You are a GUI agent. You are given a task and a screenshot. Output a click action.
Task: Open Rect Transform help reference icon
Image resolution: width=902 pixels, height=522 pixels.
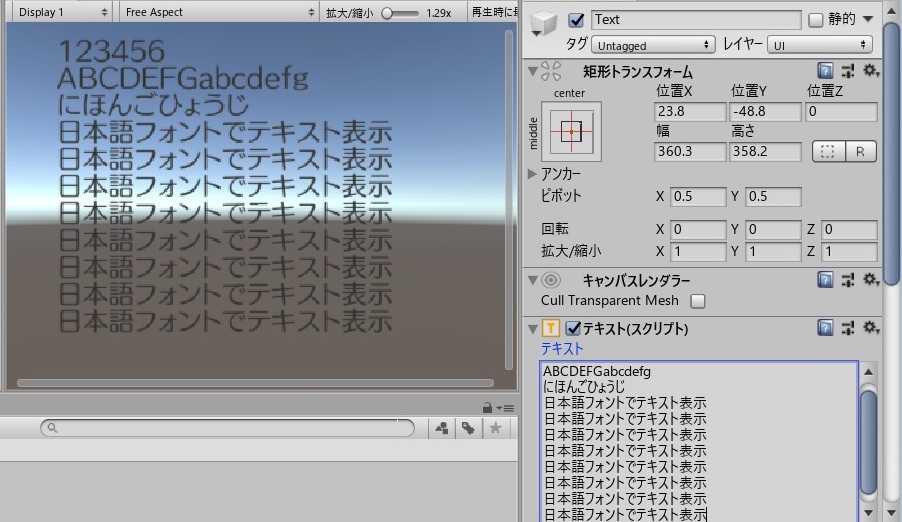tap(825, 71)
